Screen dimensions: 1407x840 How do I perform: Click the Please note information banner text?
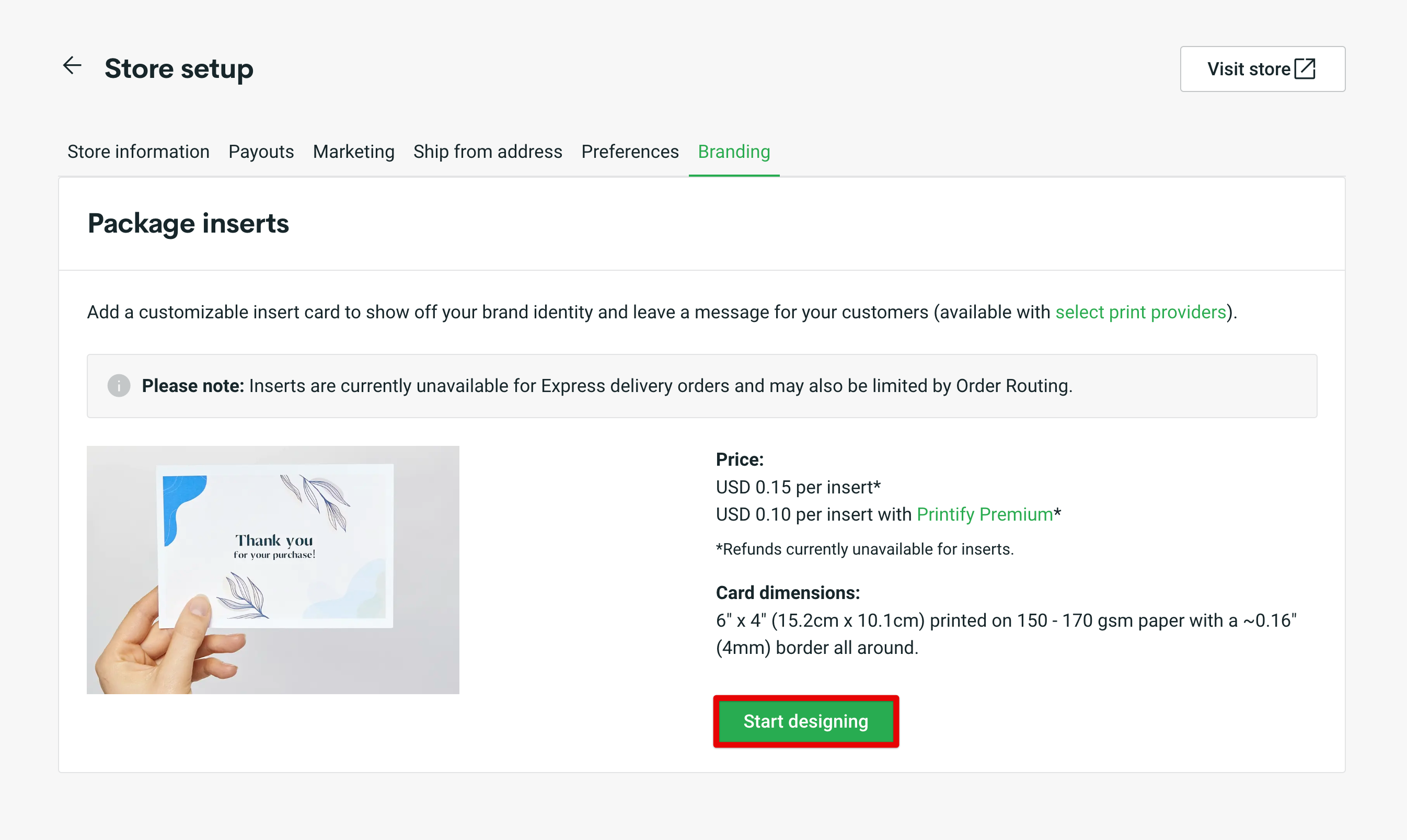click(x=607, y=386)
